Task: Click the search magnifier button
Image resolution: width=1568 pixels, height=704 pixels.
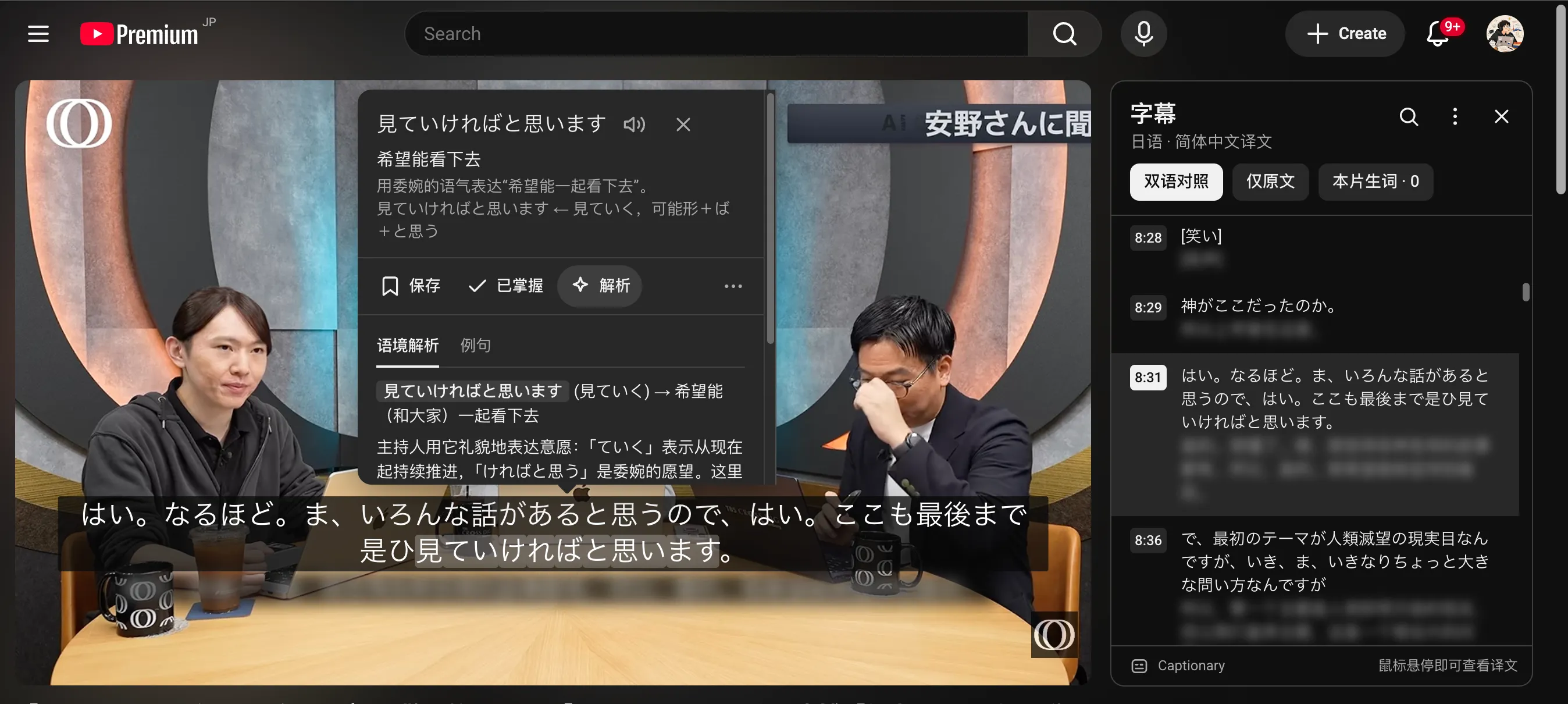Action: (1064, 34)
